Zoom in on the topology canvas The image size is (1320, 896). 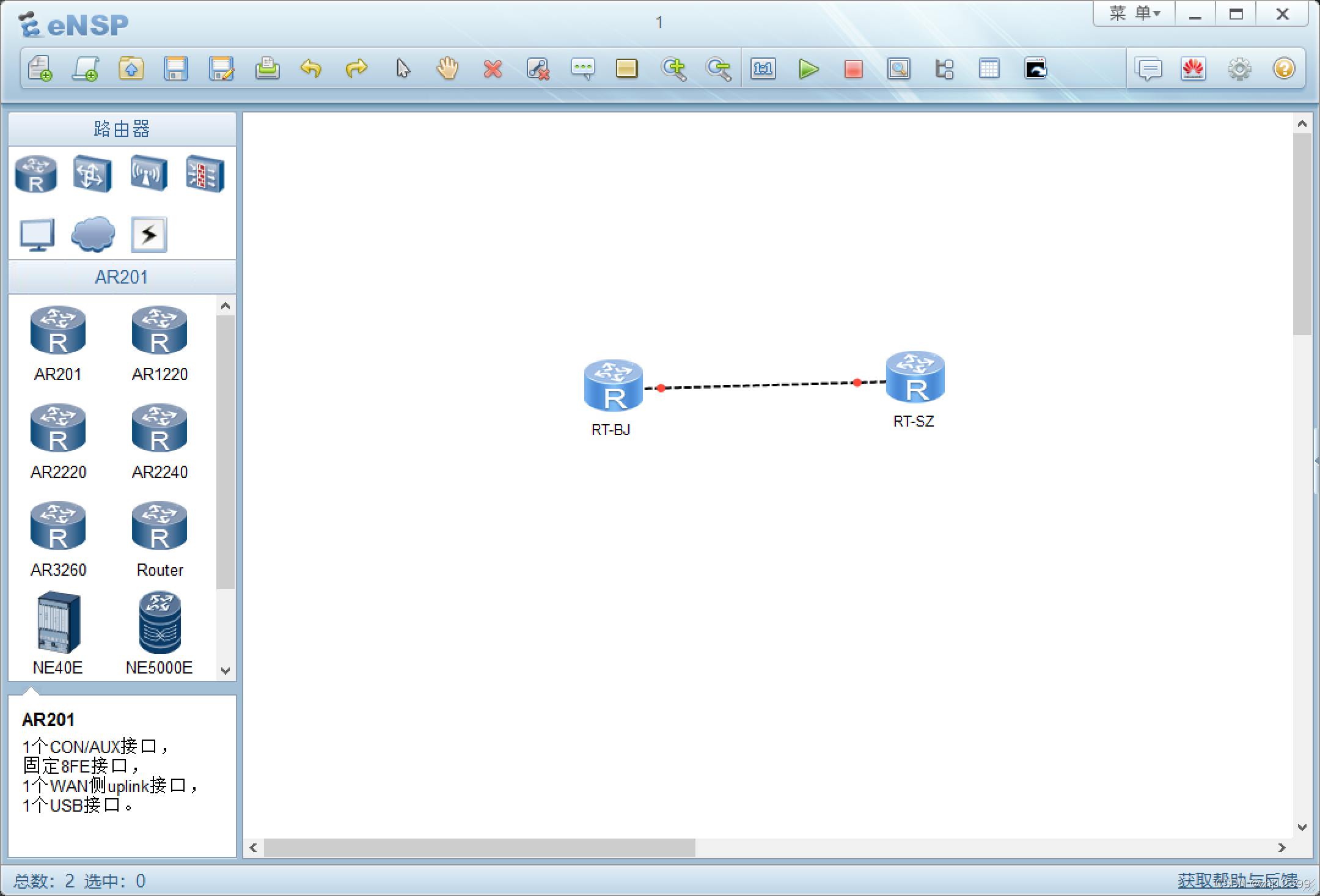tap(673, 68)
